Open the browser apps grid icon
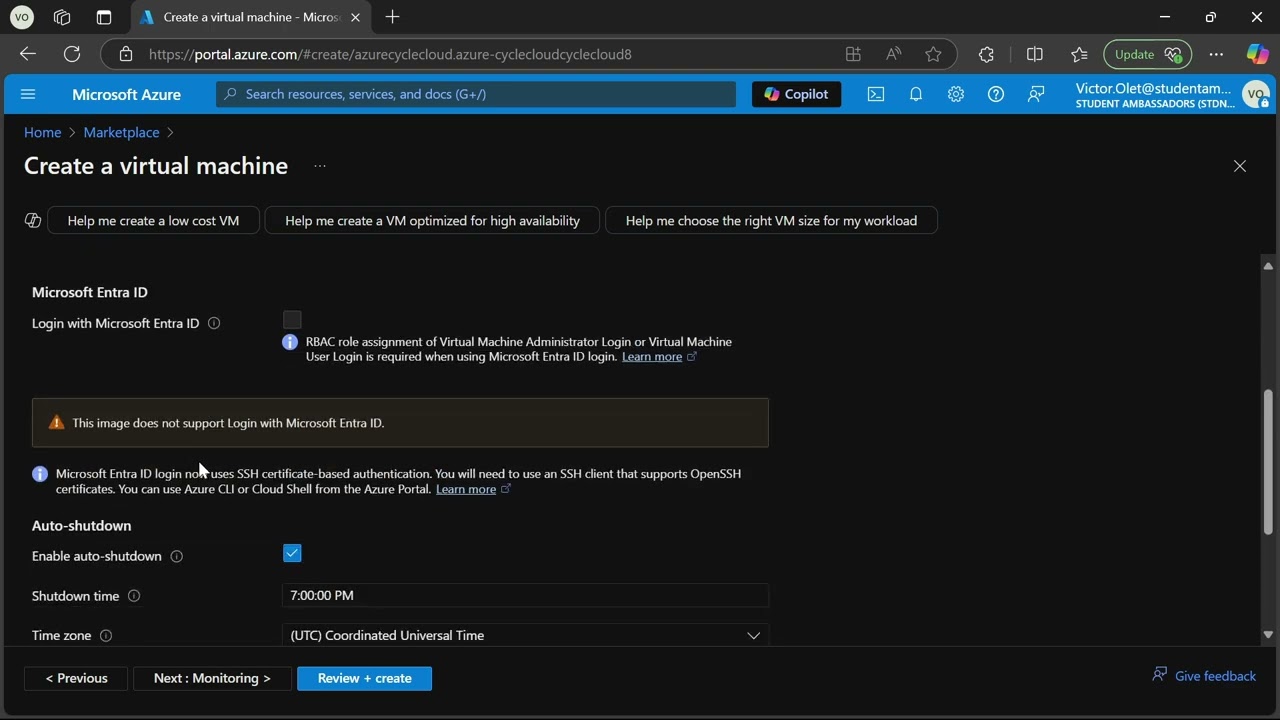 pyautogui.click(x=853, y=54)
